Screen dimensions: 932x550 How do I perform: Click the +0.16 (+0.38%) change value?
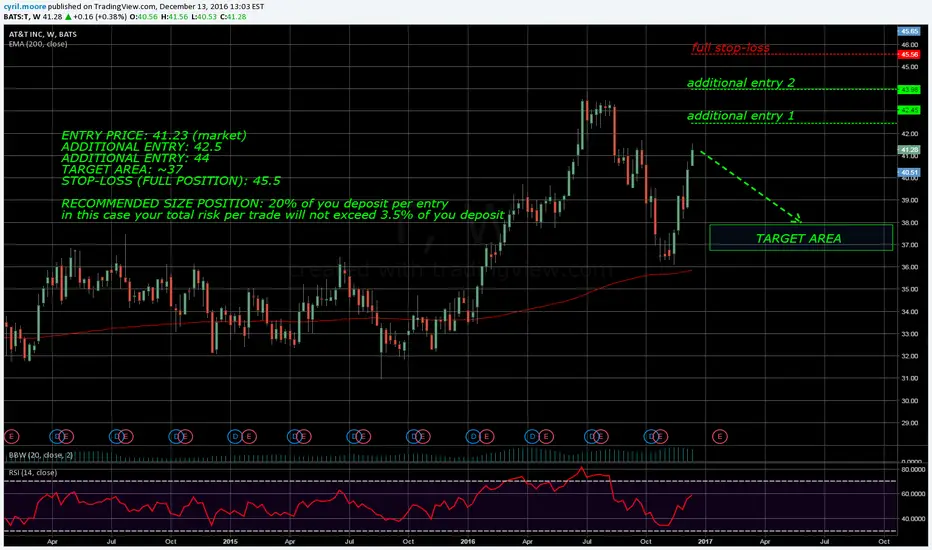point(100,17)
